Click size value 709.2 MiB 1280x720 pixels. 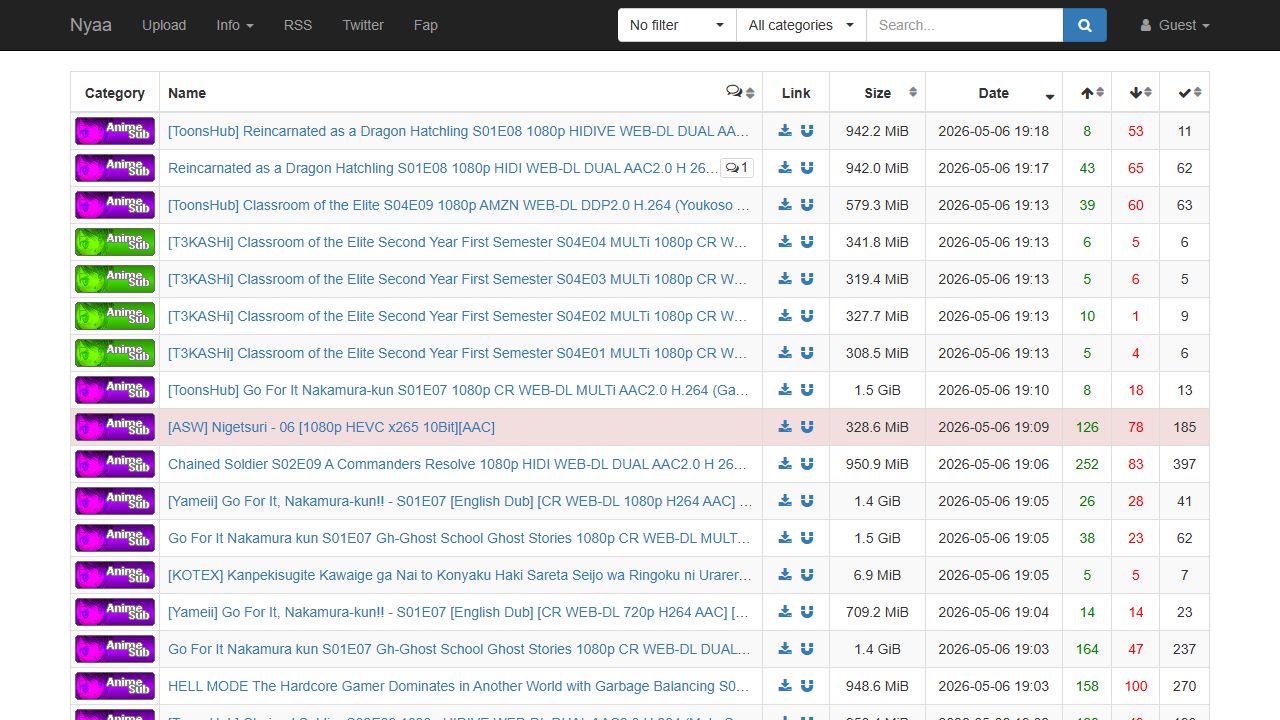pyautogui.click(x=877, y=612)
